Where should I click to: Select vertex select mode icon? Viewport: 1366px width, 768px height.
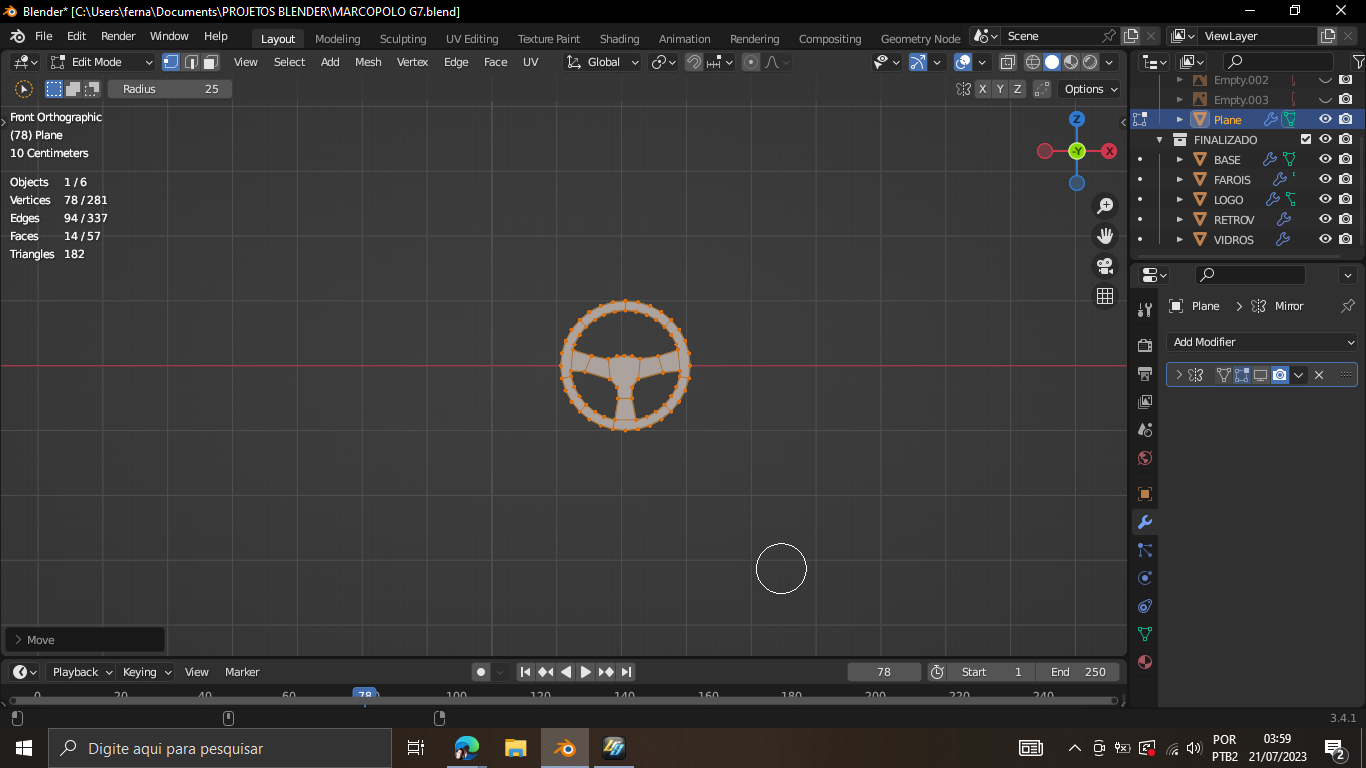pyautogui.click(x=171, y=62)
